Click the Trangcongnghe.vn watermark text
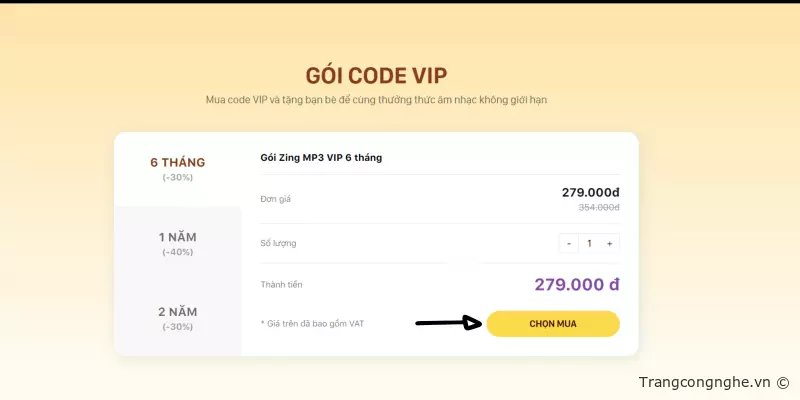The image size is (800, 400). [x=704, y=382]
